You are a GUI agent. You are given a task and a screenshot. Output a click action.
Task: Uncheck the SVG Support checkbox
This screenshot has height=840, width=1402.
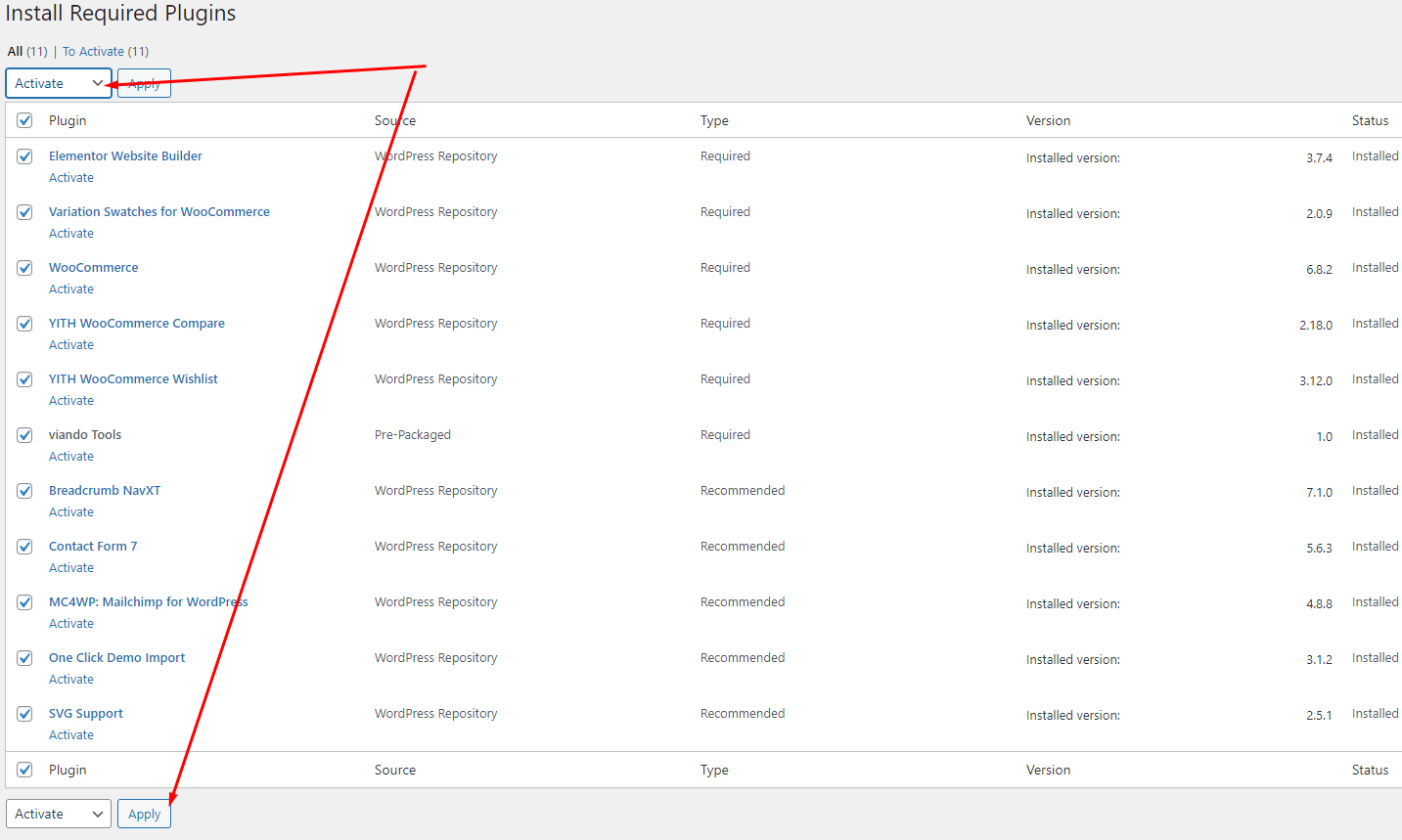click(24, 714)
